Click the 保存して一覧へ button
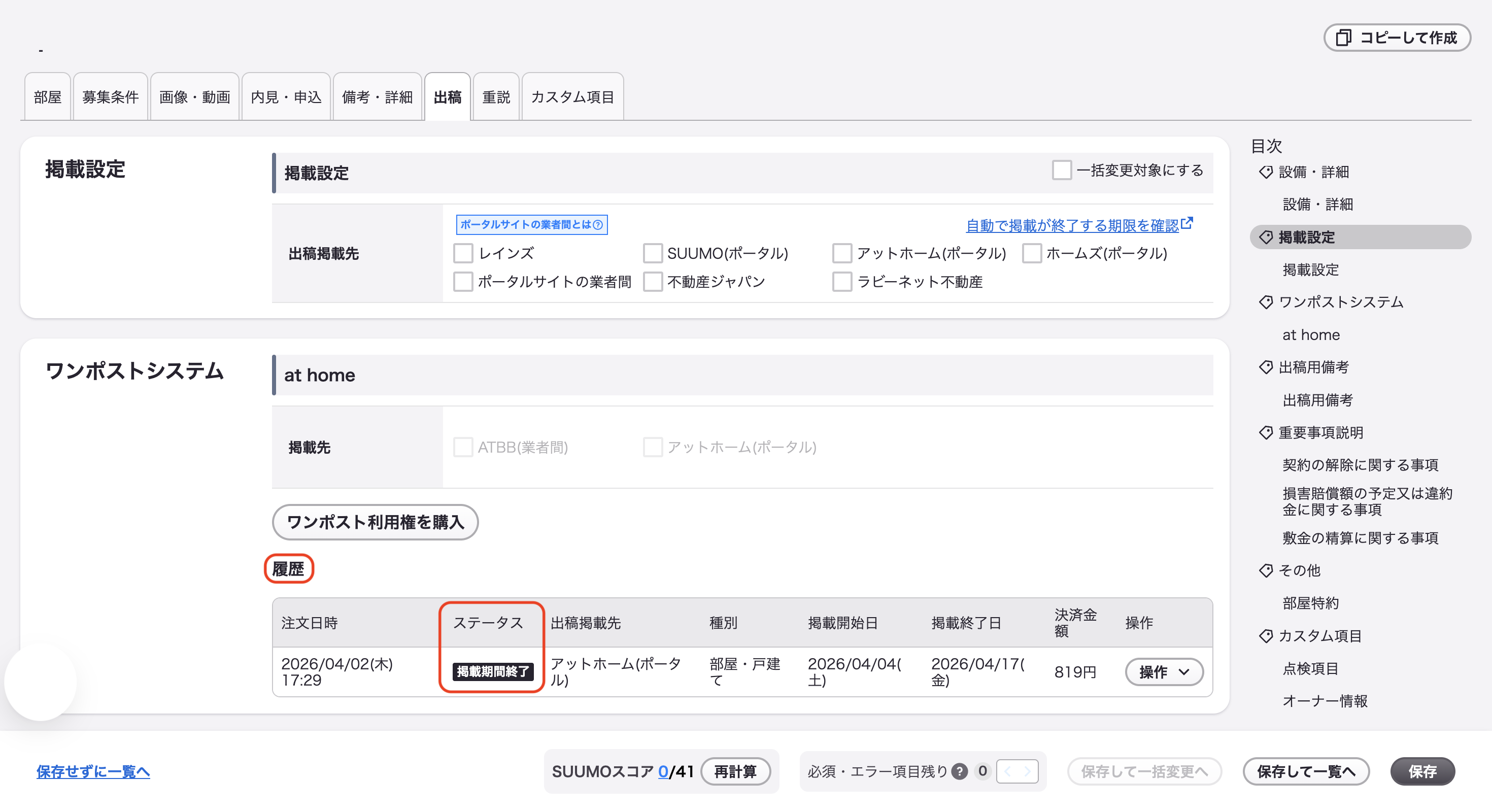This screenshot has width=1492, height=812. [1306, 771]
